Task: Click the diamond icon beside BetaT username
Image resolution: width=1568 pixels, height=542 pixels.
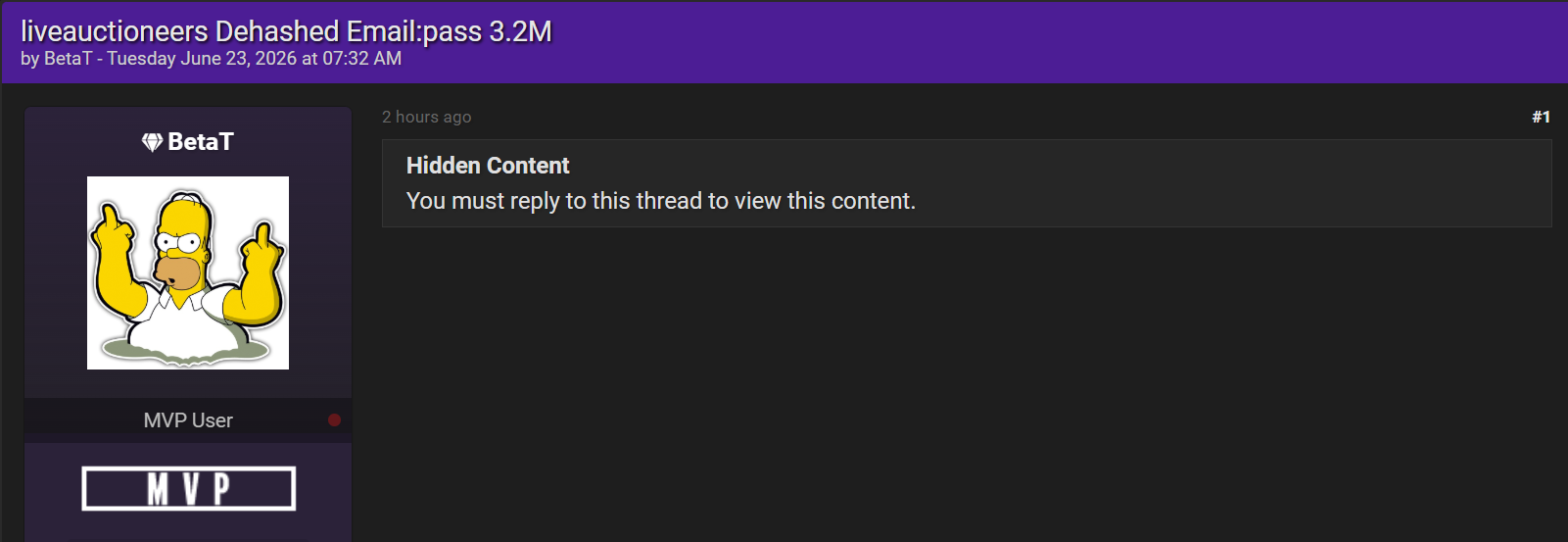Action: tap(152, 142)
